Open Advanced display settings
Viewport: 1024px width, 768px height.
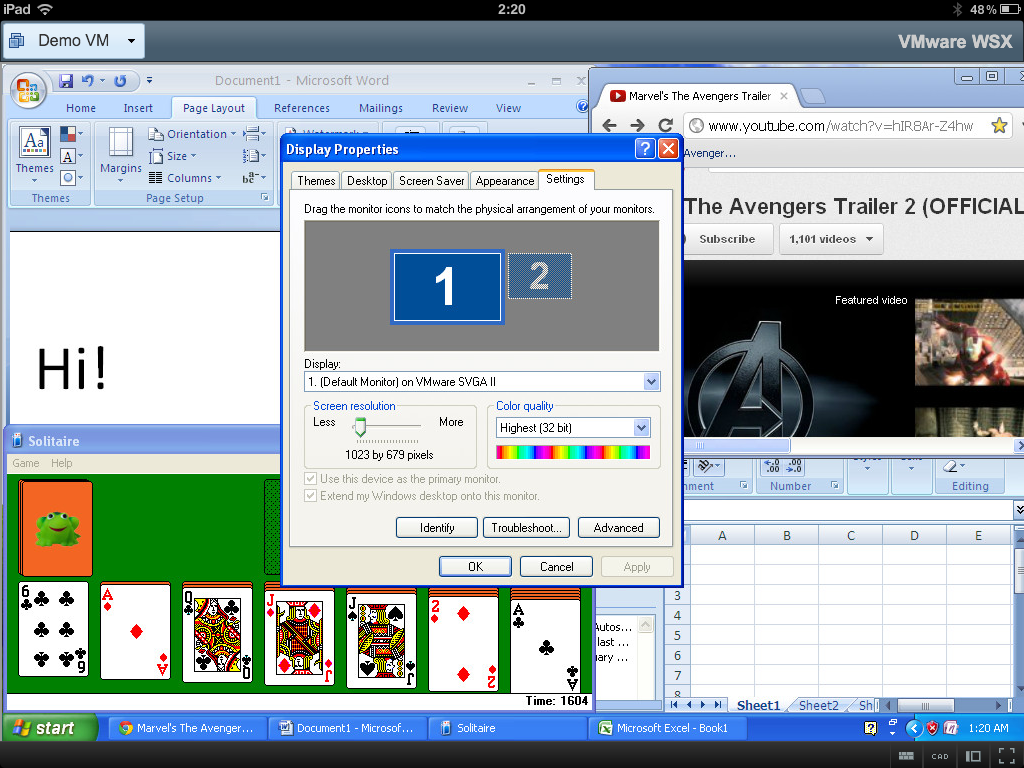click(618, 528)
